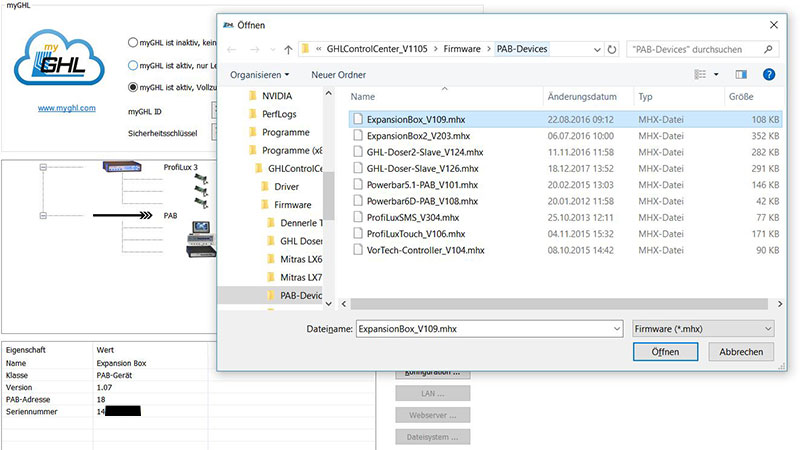This screenshot has height=450, width=800.
Task: Go back in Öffnen dialog navigation
Action: (x=232, y=49)
